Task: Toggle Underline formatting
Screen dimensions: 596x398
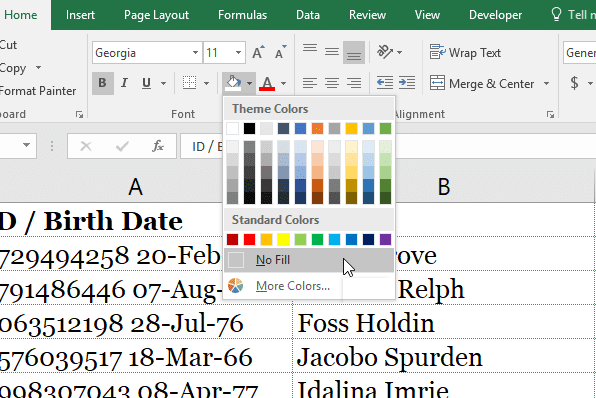Action: (x=146, y=83)
